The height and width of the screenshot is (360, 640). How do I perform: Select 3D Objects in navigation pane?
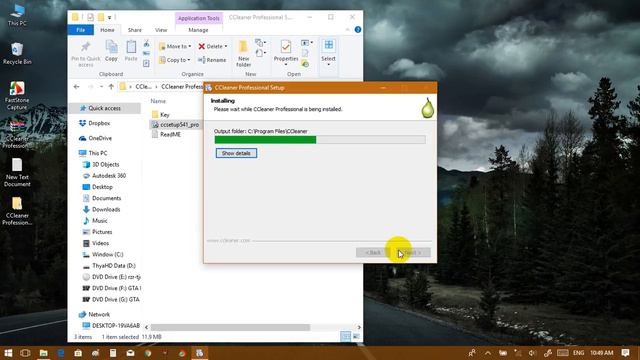click(x=105, y=164)
